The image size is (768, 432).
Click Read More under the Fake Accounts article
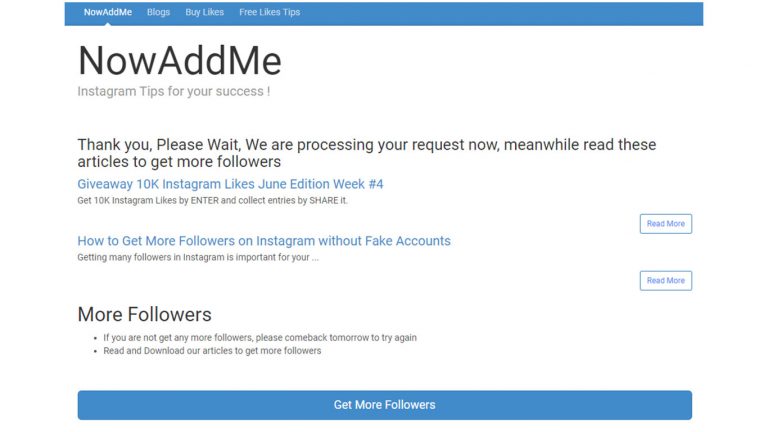pyautogui.click(x=666, y=281)
